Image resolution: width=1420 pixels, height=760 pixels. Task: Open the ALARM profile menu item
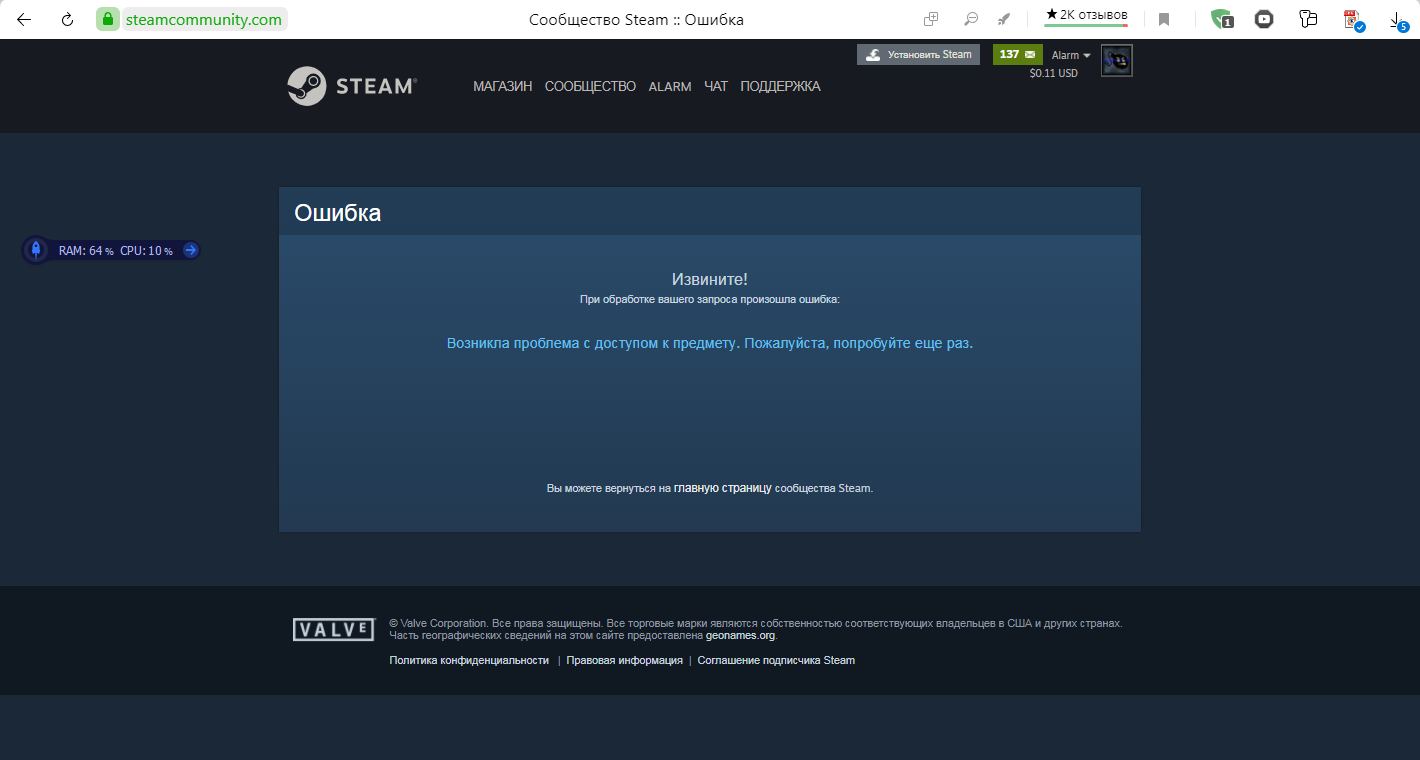tap(670, 87)
